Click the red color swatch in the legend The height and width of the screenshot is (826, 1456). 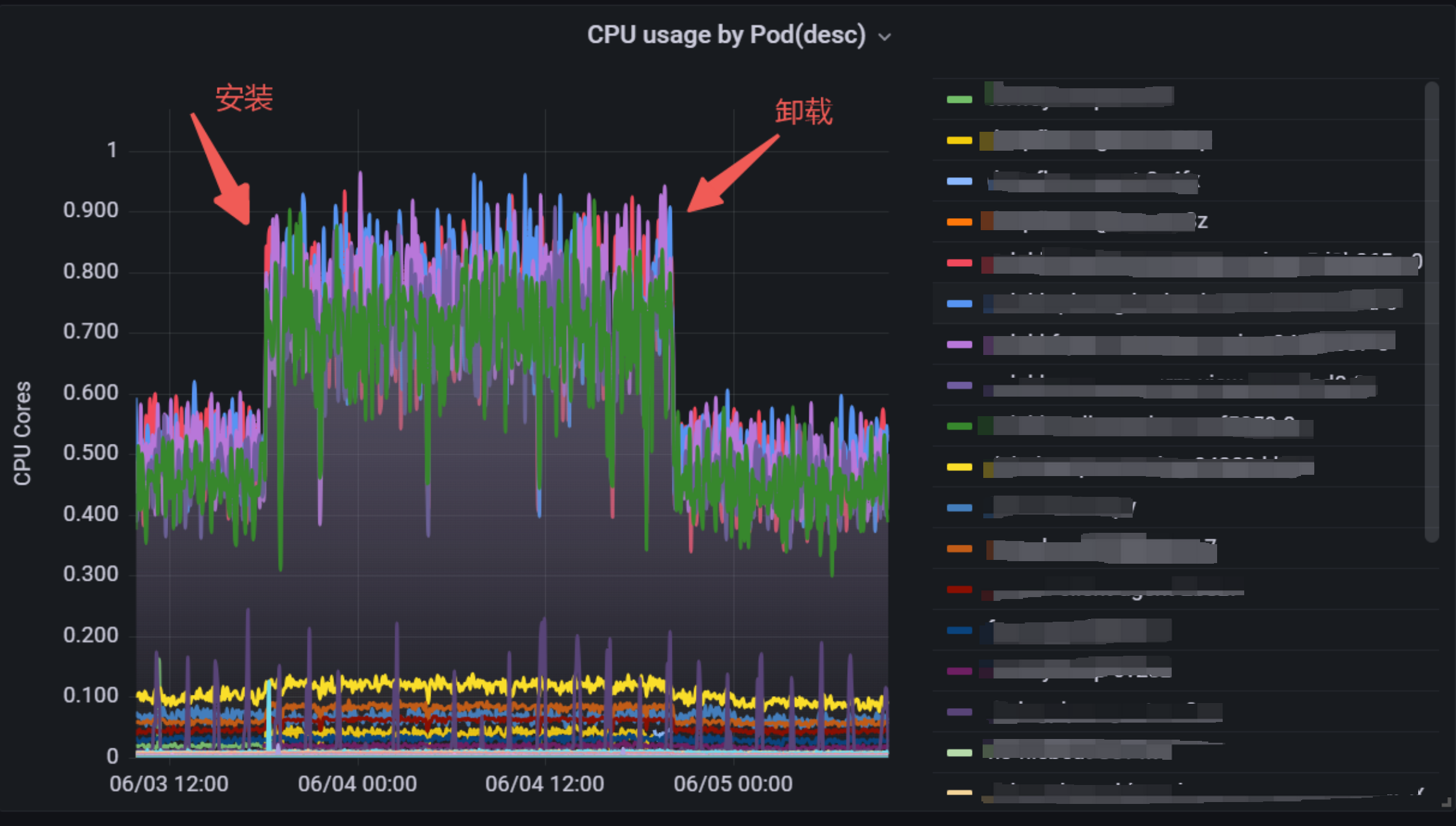(959, 263)
